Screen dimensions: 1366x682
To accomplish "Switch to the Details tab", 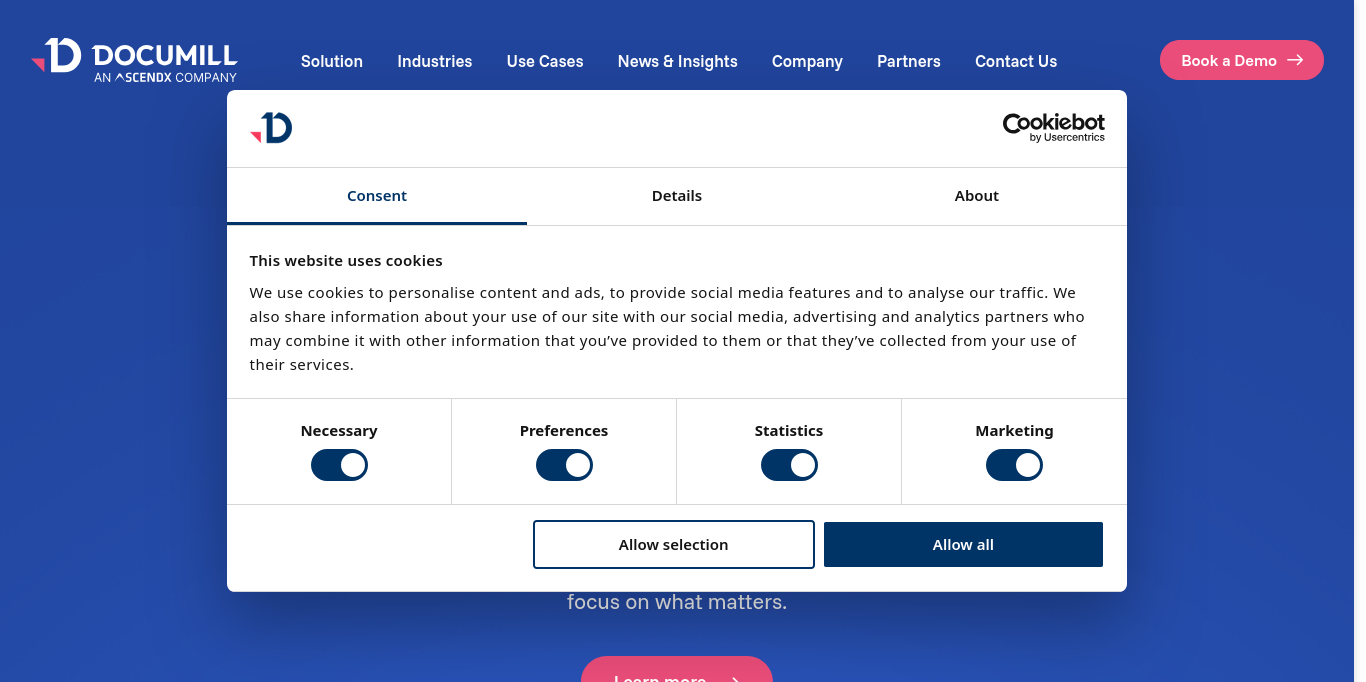I will tap(677, 196).
